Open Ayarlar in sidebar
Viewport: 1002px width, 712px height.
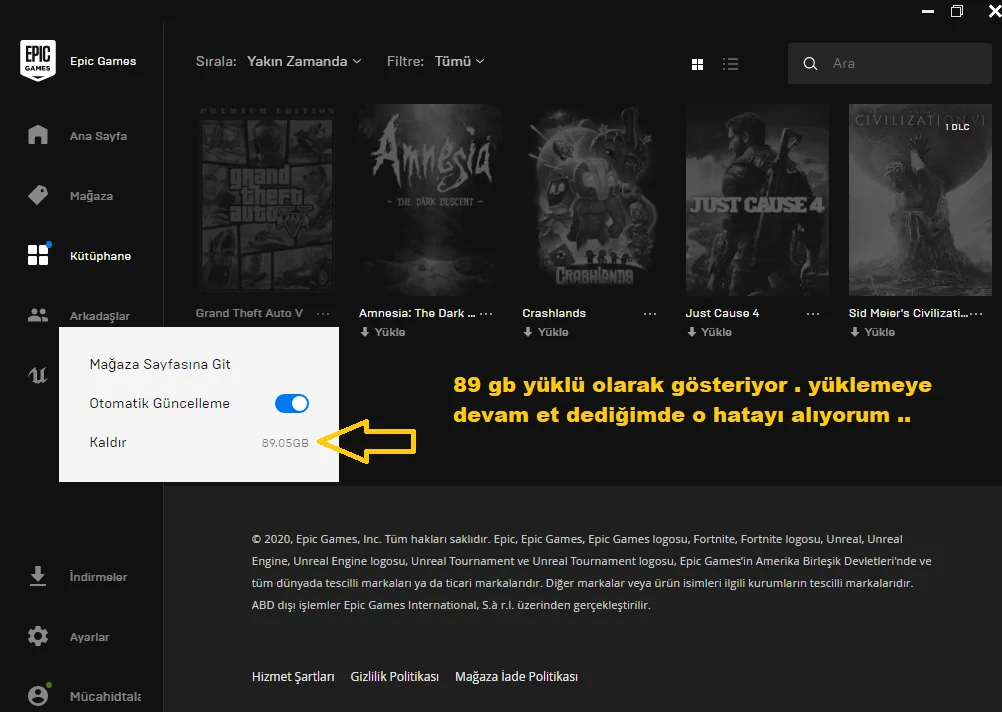pyautogui.click(x=89, y=637)
